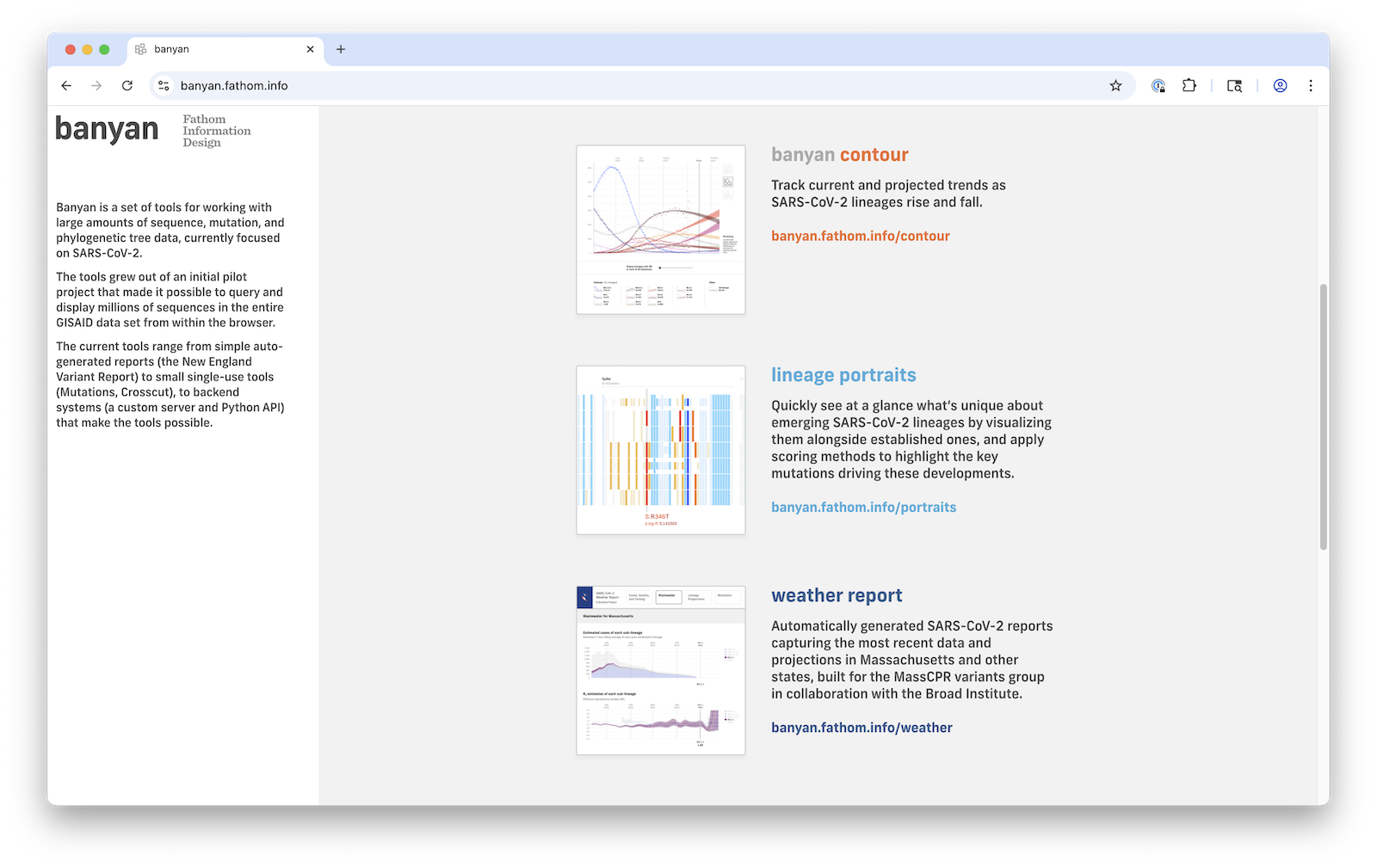Open the Extensions puzzle icon
The height and width of the screenshot is (868, 1377).
pos(1189,86)
